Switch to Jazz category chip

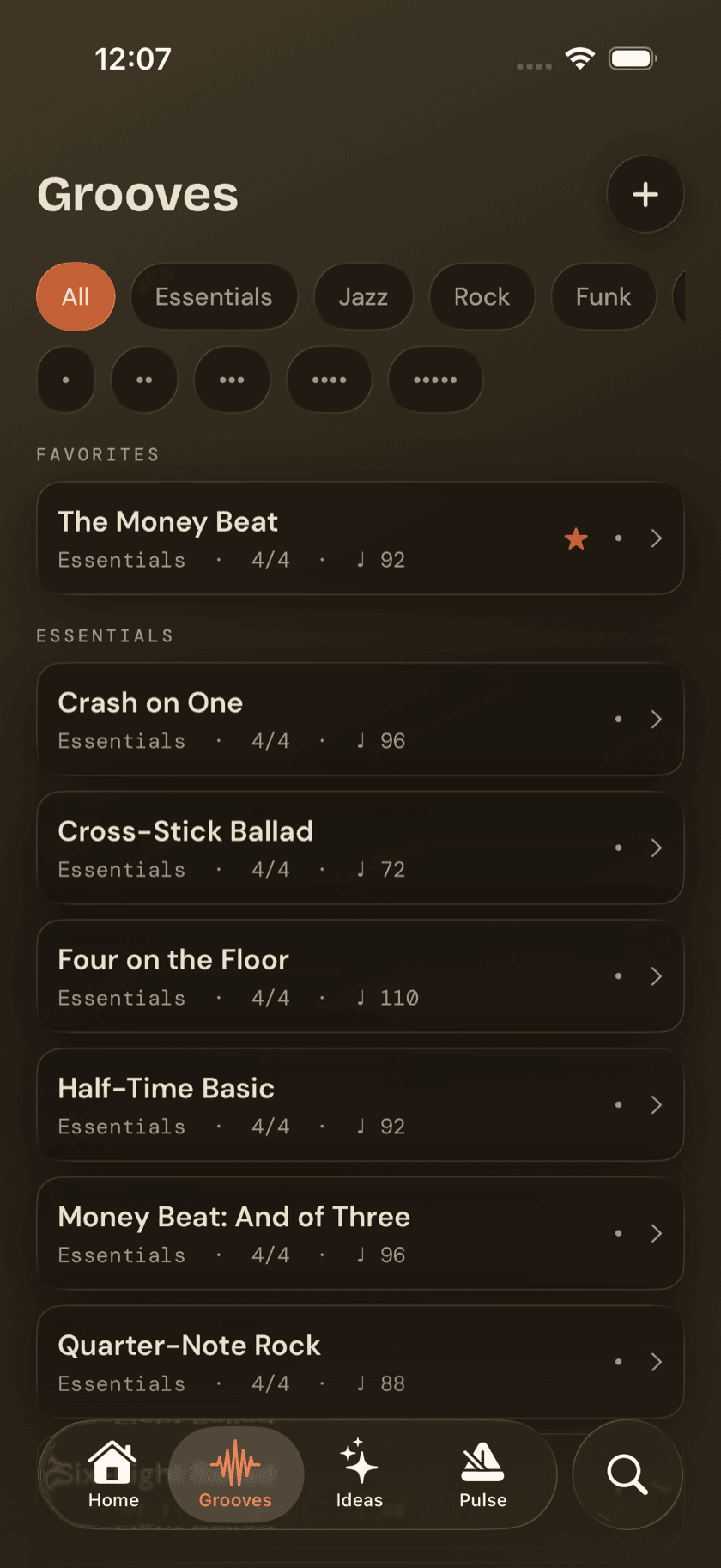[363, 296]
